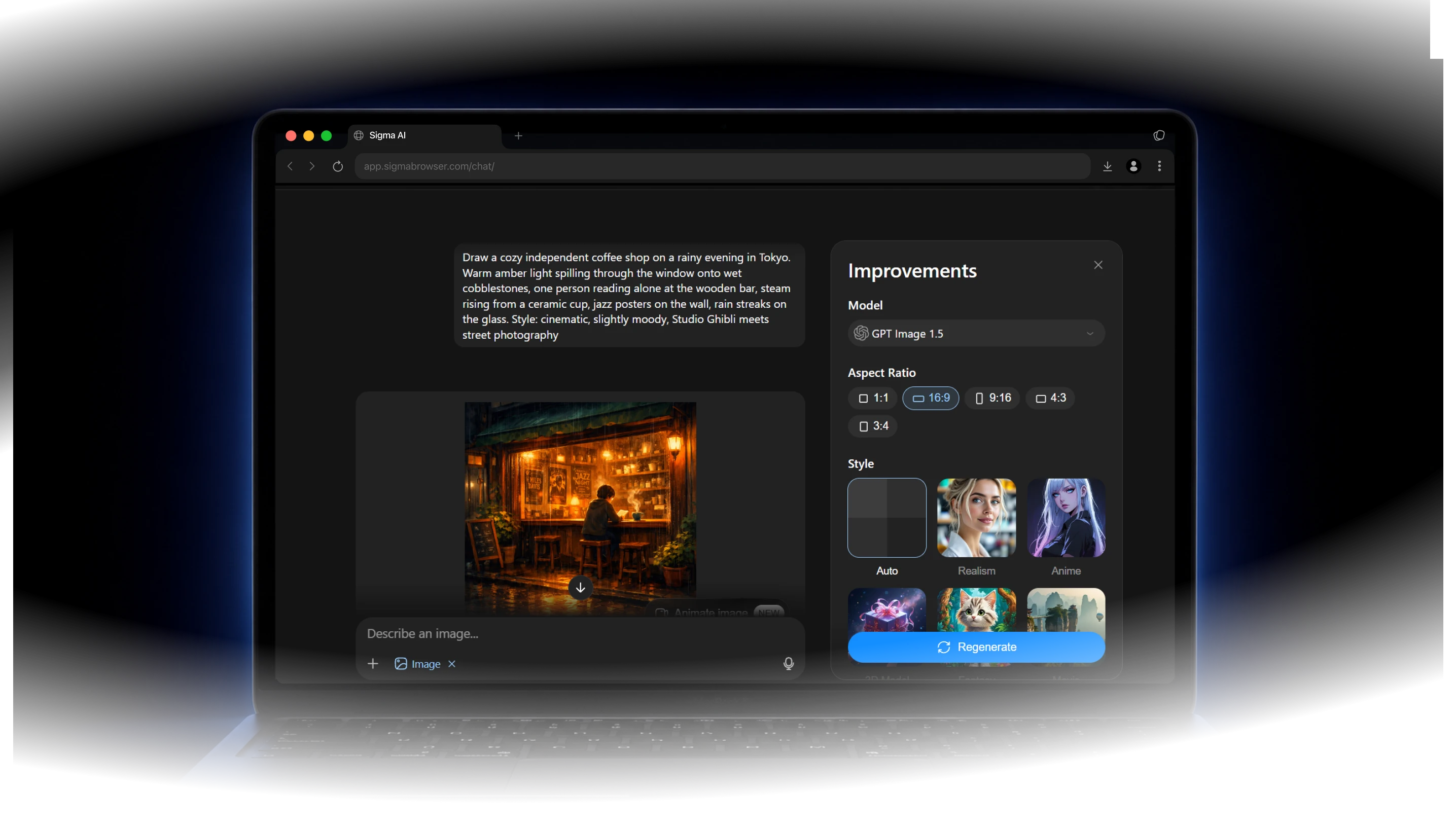The width and height of the screenshot is (1456, 827).
Task: Click the Aspect Ratio label
Action: [882, 373]
